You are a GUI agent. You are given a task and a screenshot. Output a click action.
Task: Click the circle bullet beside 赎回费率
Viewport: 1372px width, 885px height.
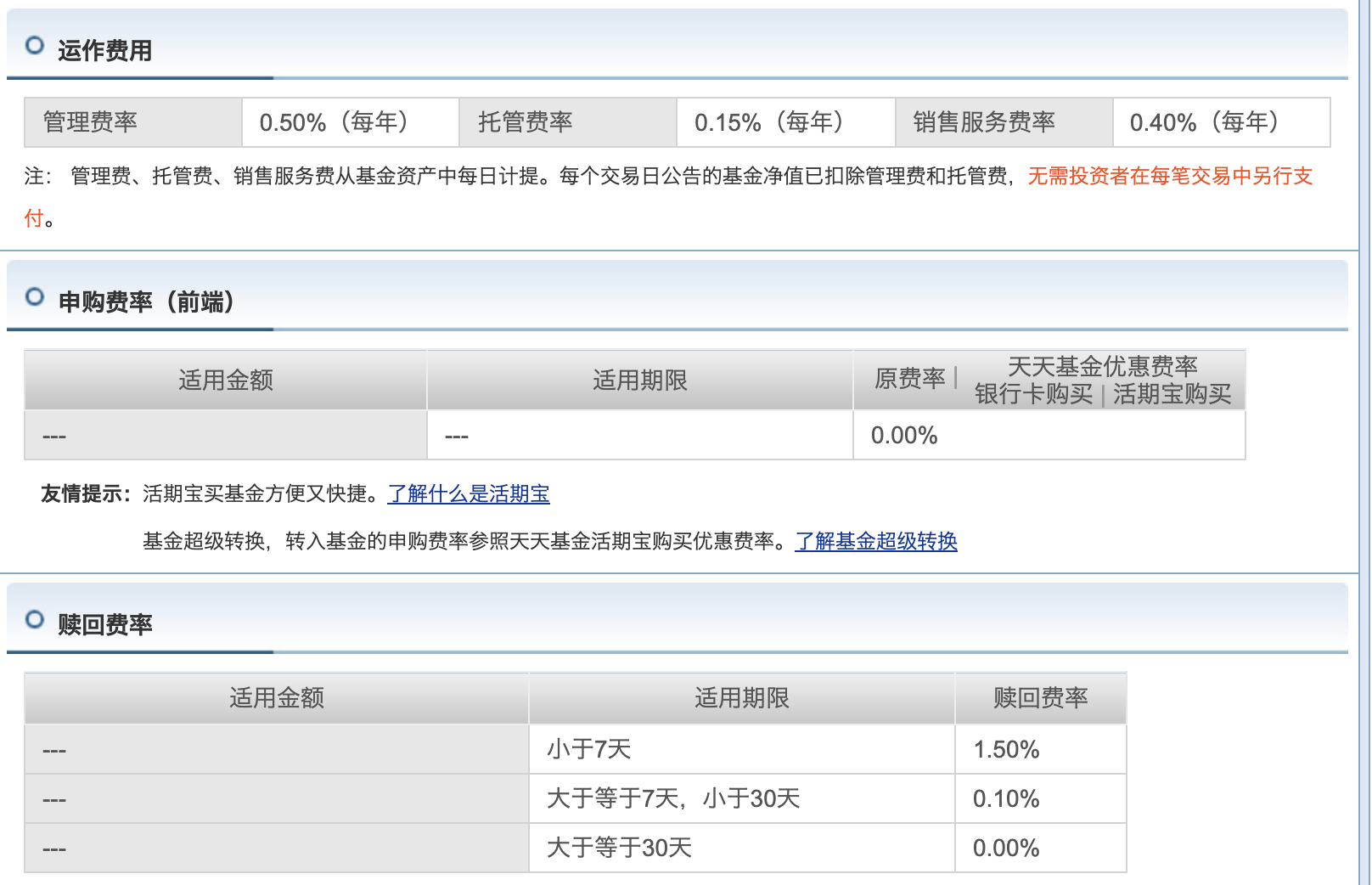point(35,620)
